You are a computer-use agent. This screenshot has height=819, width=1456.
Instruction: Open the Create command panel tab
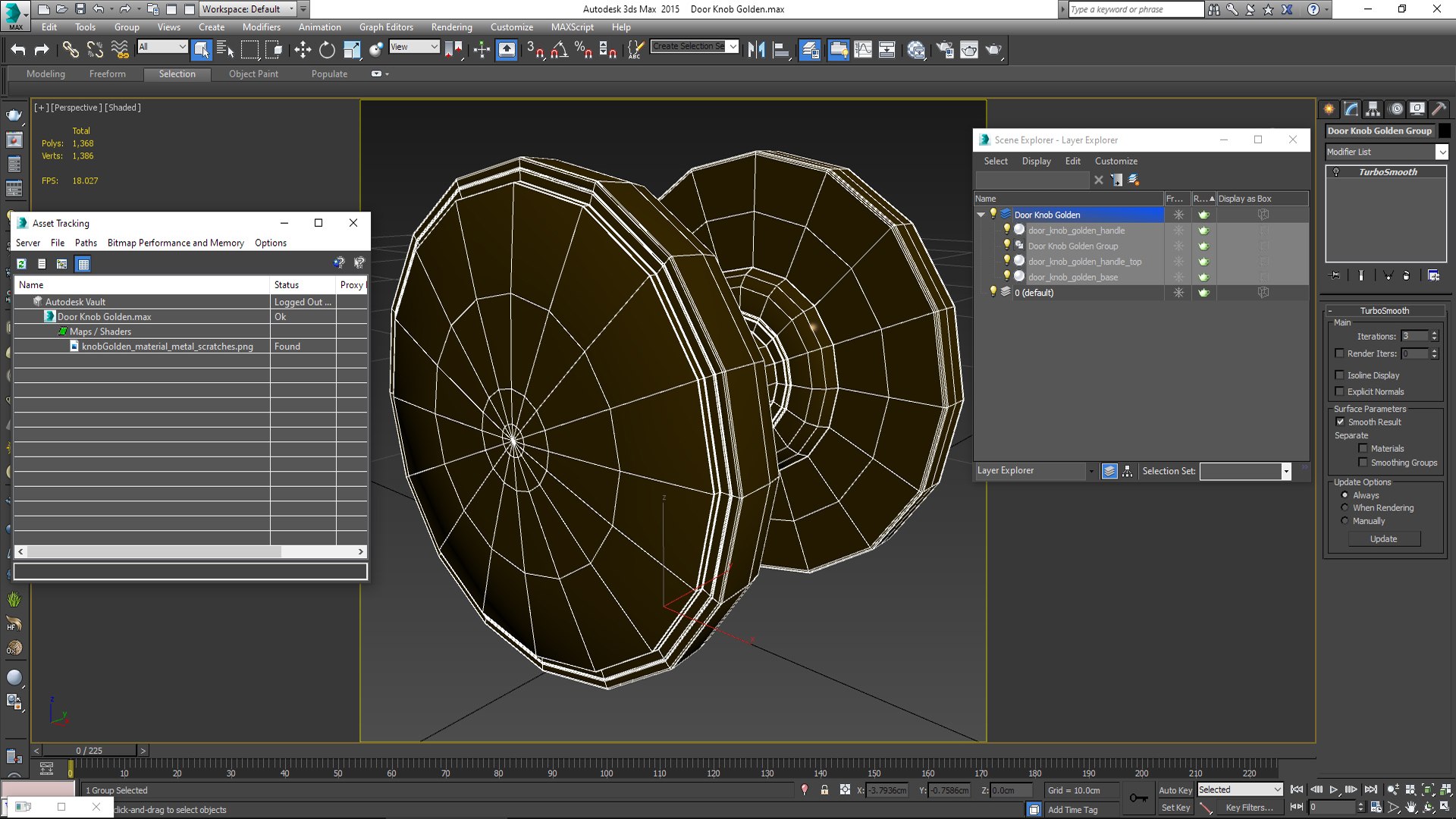[1329, 109]
